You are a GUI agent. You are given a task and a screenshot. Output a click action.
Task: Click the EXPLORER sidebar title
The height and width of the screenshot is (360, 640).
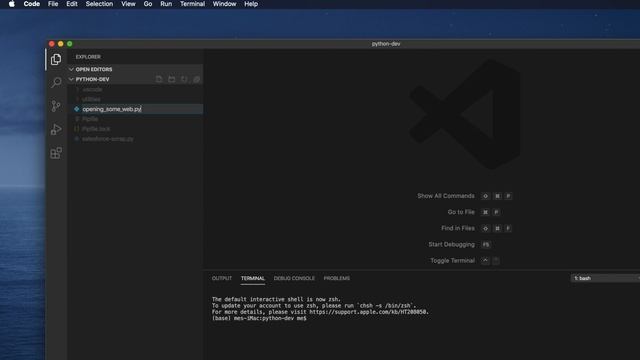coord(88,57)
